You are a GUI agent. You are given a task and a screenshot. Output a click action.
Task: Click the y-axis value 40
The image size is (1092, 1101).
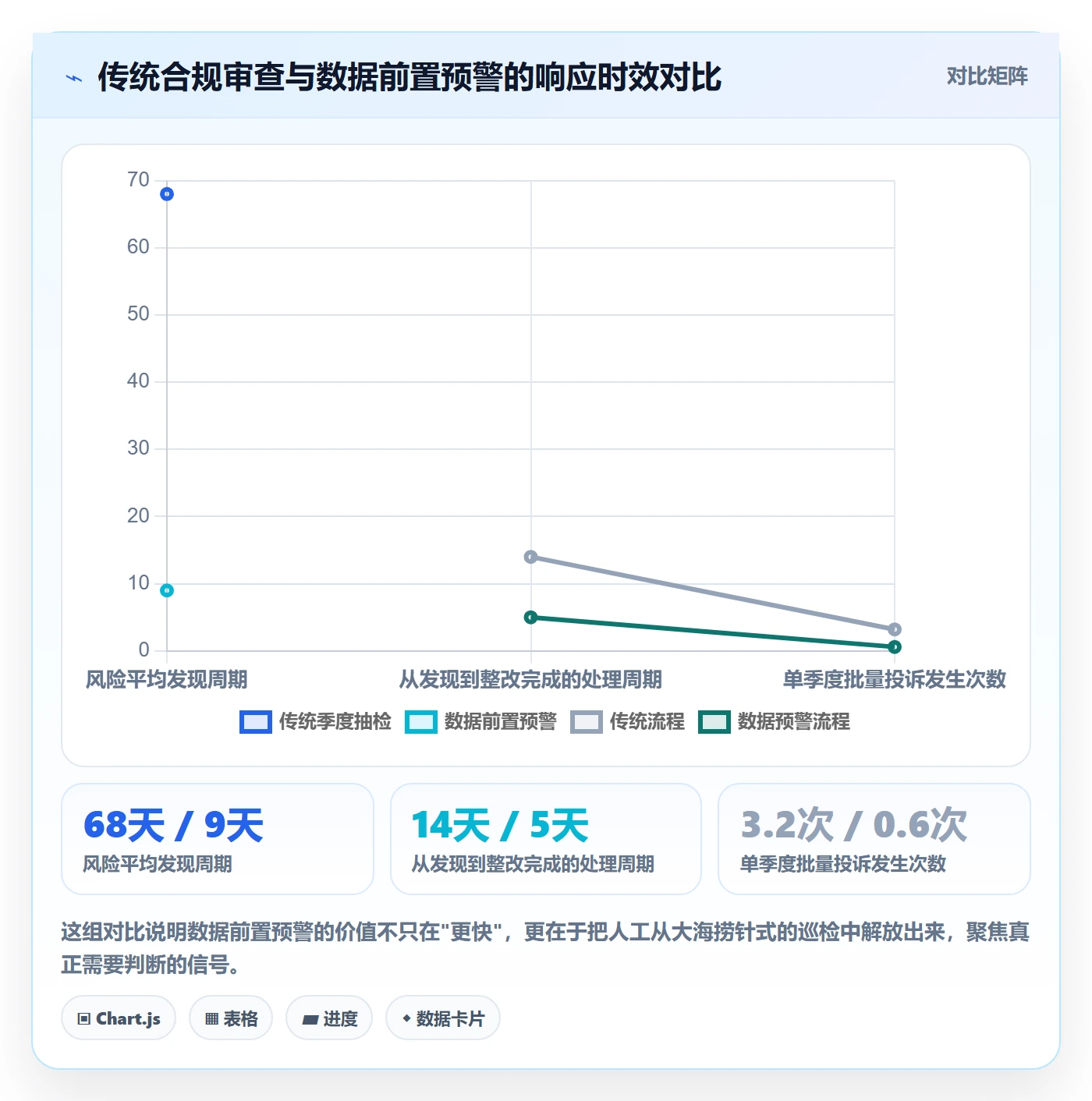(138, 381)
